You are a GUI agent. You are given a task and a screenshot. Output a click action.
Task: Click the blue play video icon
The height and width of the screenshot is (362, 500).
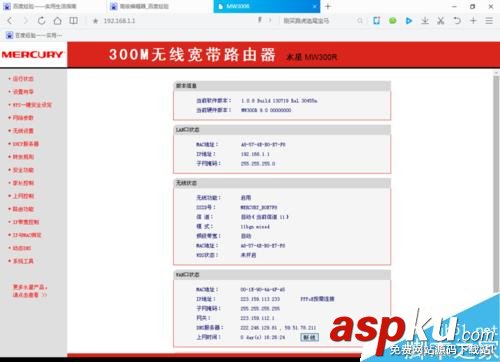pos(409,21)
